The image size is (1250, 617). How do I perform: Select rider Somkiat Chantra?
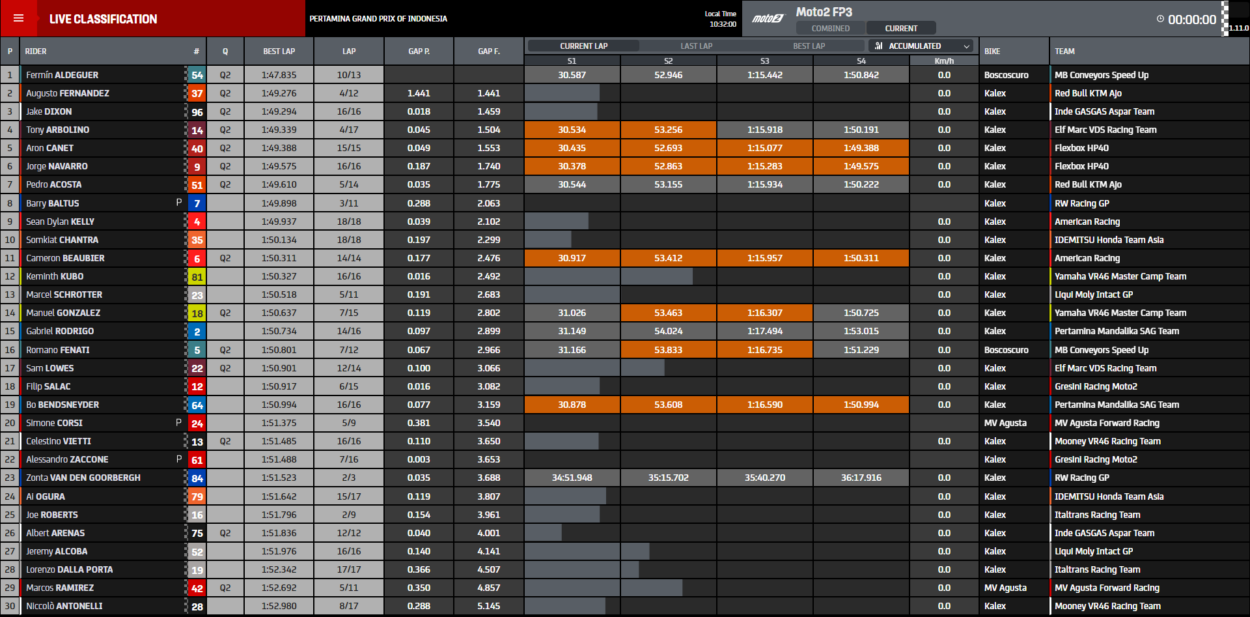coord(62,240)
